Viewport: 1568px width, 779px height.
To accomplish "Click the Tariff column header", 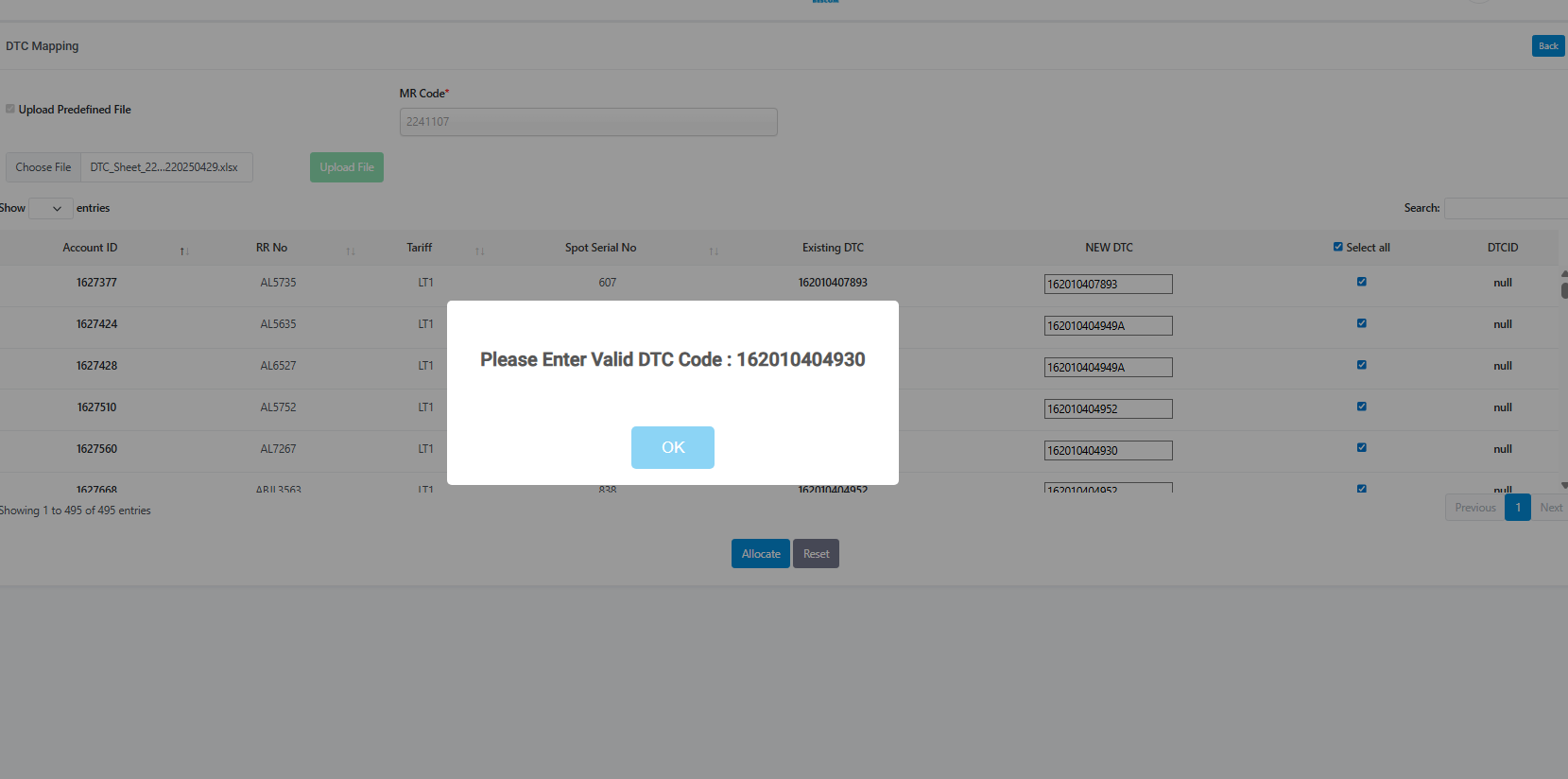I will [420, 248].
